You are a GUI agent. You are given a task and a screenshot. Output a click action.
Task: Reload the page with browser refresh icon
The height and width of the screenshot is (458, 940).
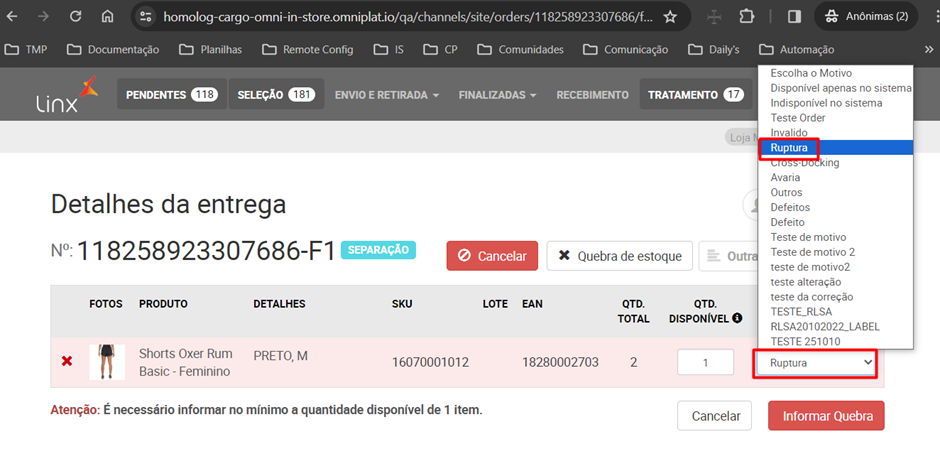(x=75, y=17)
